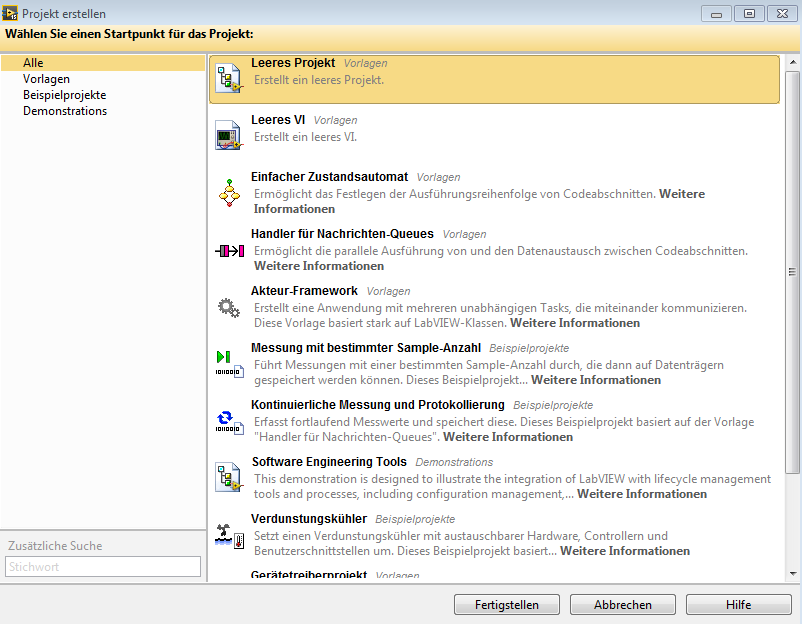Click the LabVIEW icon in title bar

click(10, 13)
